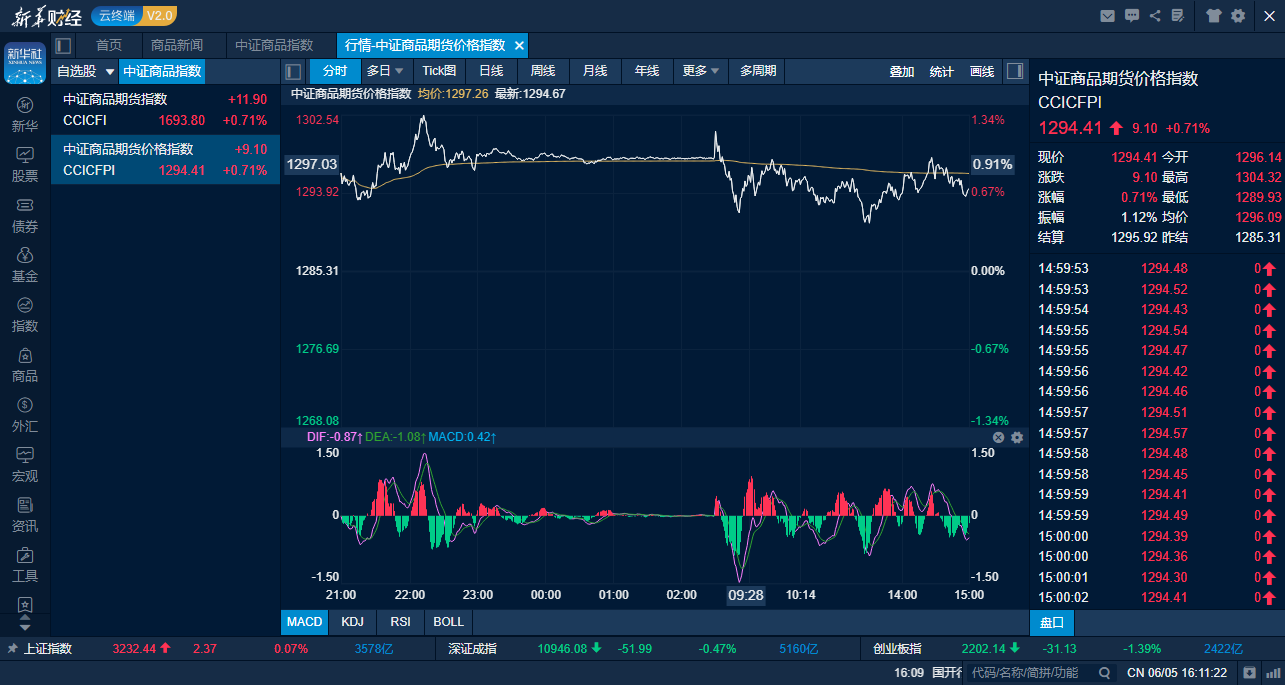Image resolution: width=1285 pixels, height=685 pixels.
Task: Select the 中证商品指数 watchlist tab
Action: pos(162,71)
